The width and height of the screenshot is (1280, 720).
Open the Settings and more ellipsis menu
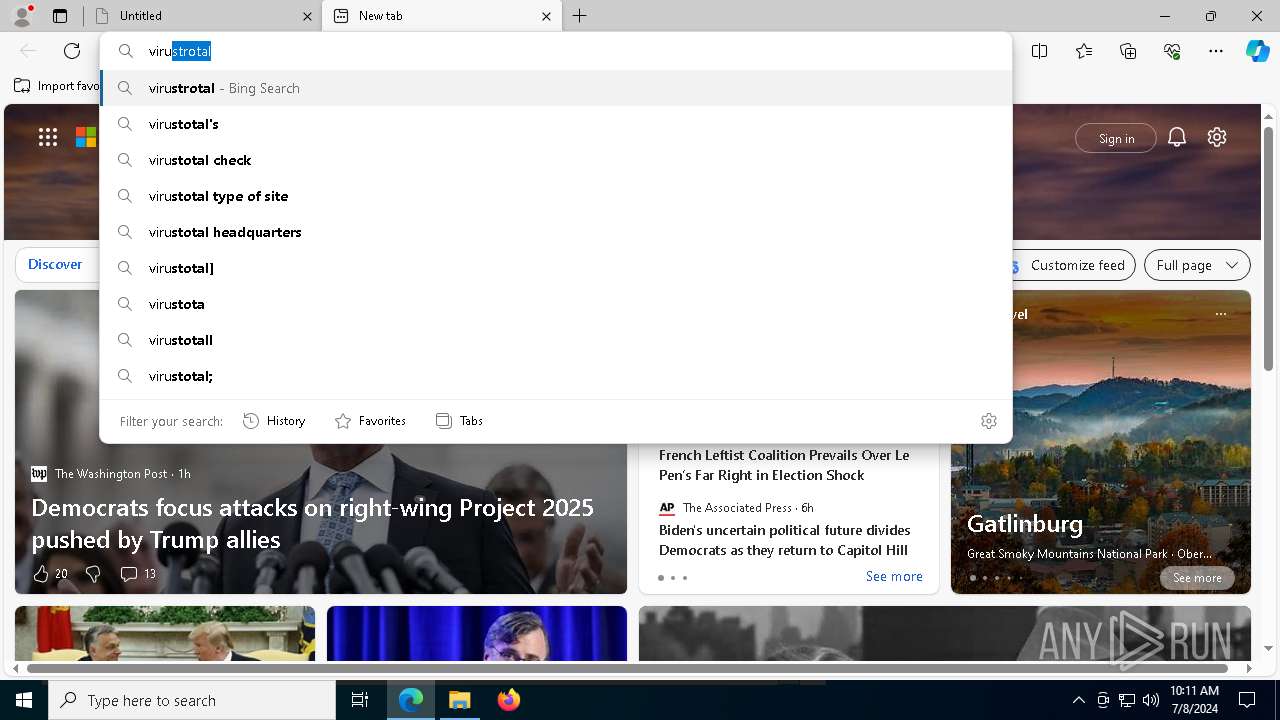click(1216, 51)
